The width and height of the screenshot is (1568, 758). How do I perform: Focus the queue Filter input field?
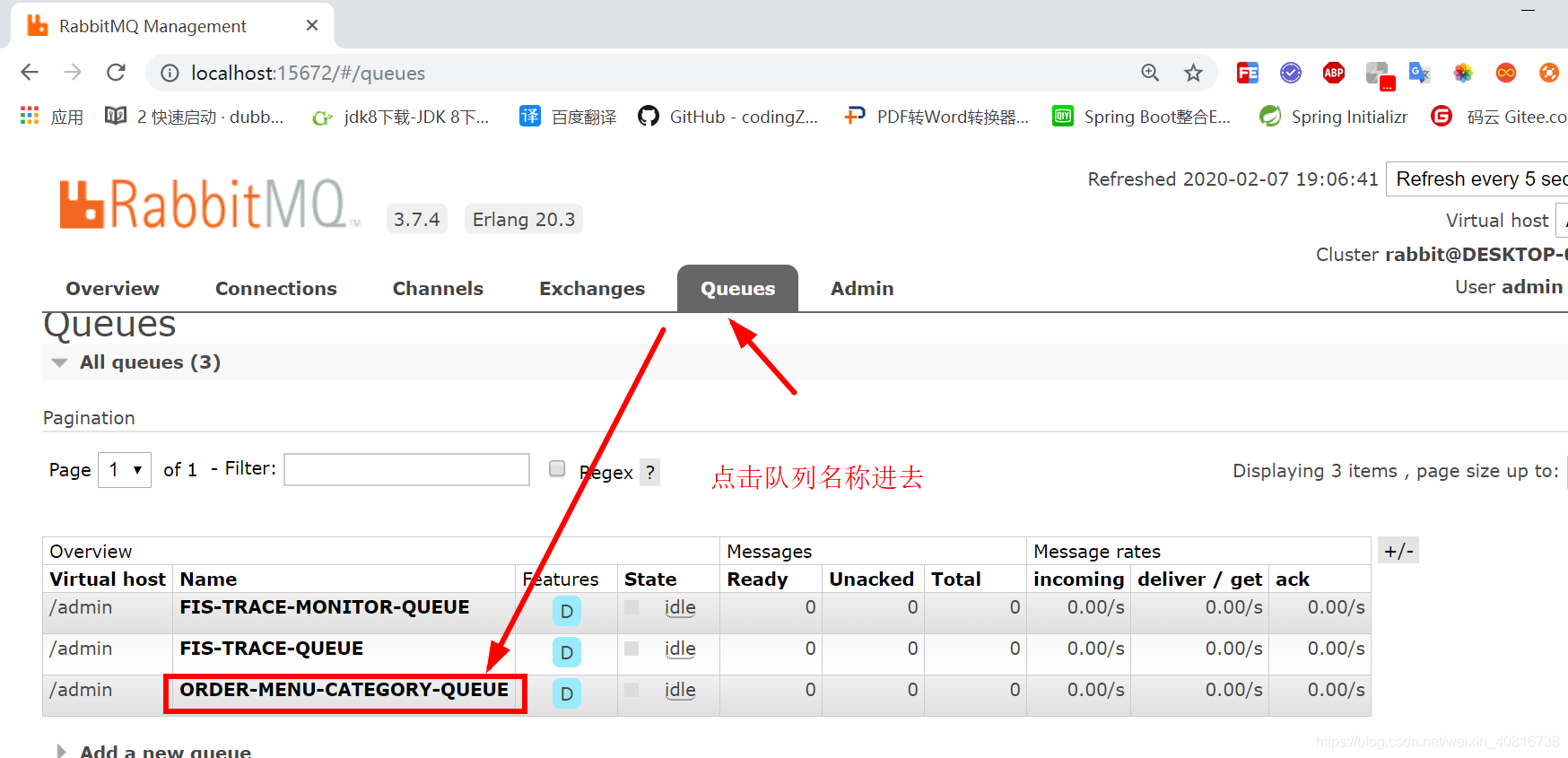pyautogui.click(x=406, y=469)
